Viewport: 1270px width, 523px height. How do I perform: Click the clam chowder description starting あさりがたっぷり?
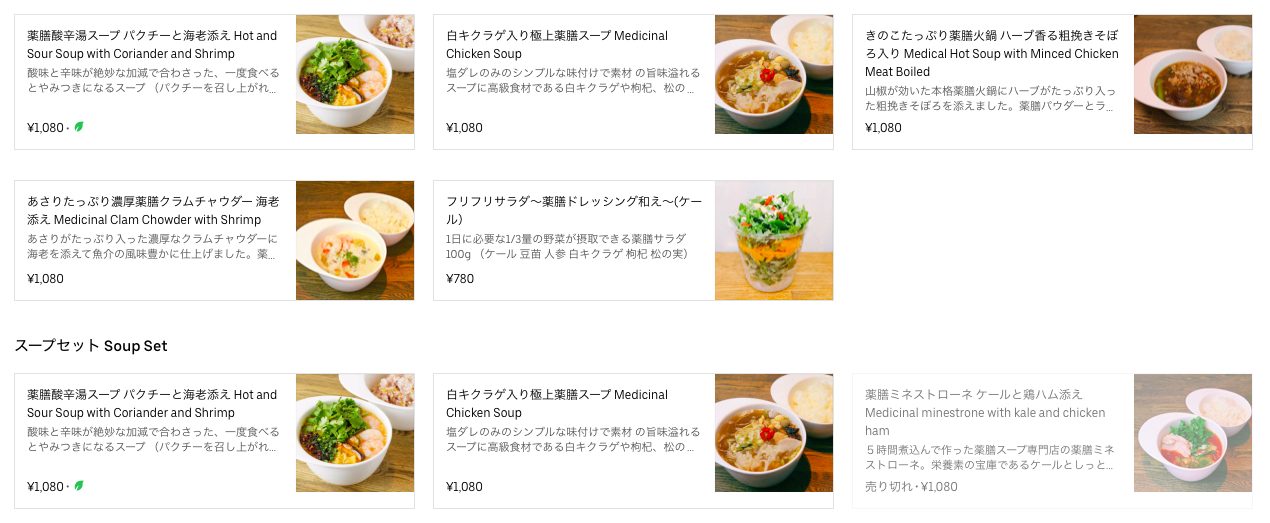[153, 247]
